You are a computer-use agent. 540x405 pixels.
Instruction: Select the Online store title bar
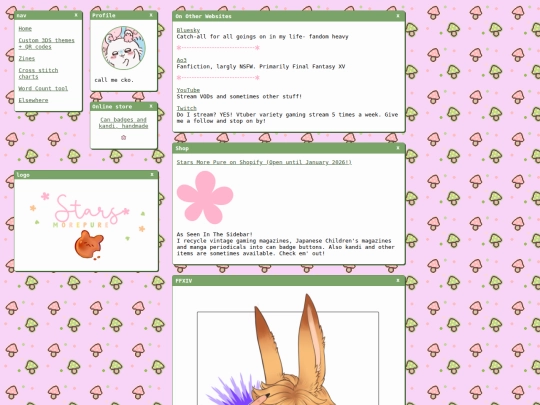(124, 106)
